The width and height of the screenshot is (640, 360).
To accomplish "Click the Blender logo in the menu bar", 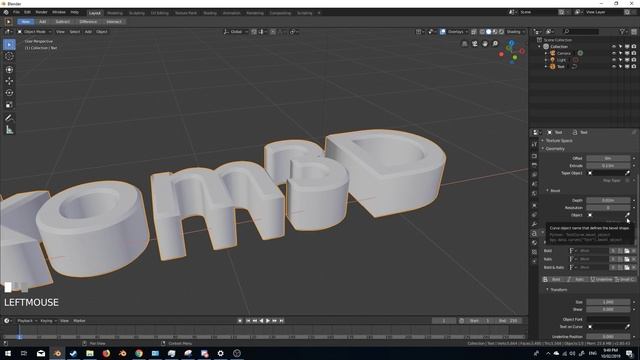I will (6, 13).
